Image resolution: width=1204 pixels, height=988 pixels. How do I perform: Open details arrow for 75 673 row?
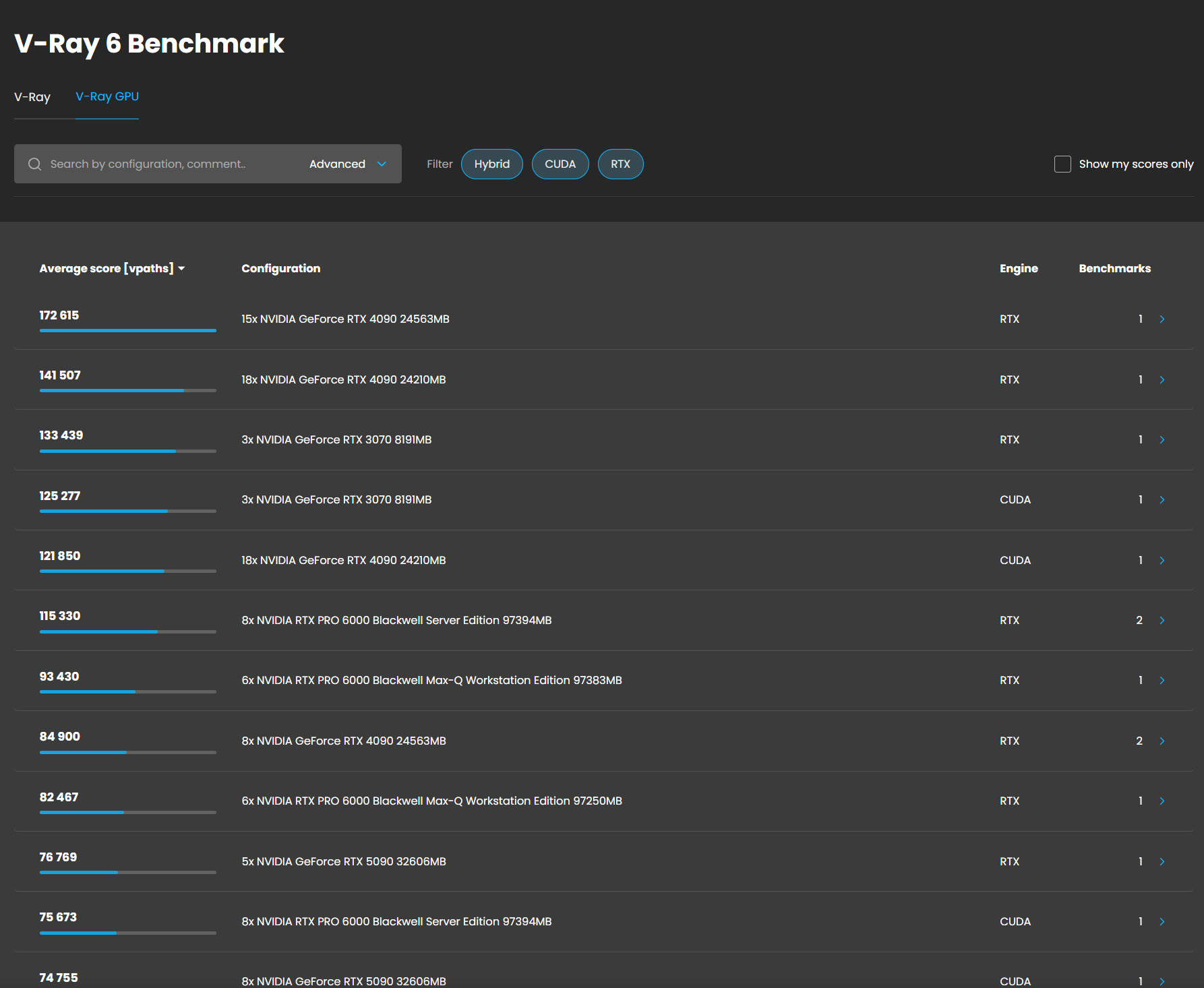tap(1162, 921)
